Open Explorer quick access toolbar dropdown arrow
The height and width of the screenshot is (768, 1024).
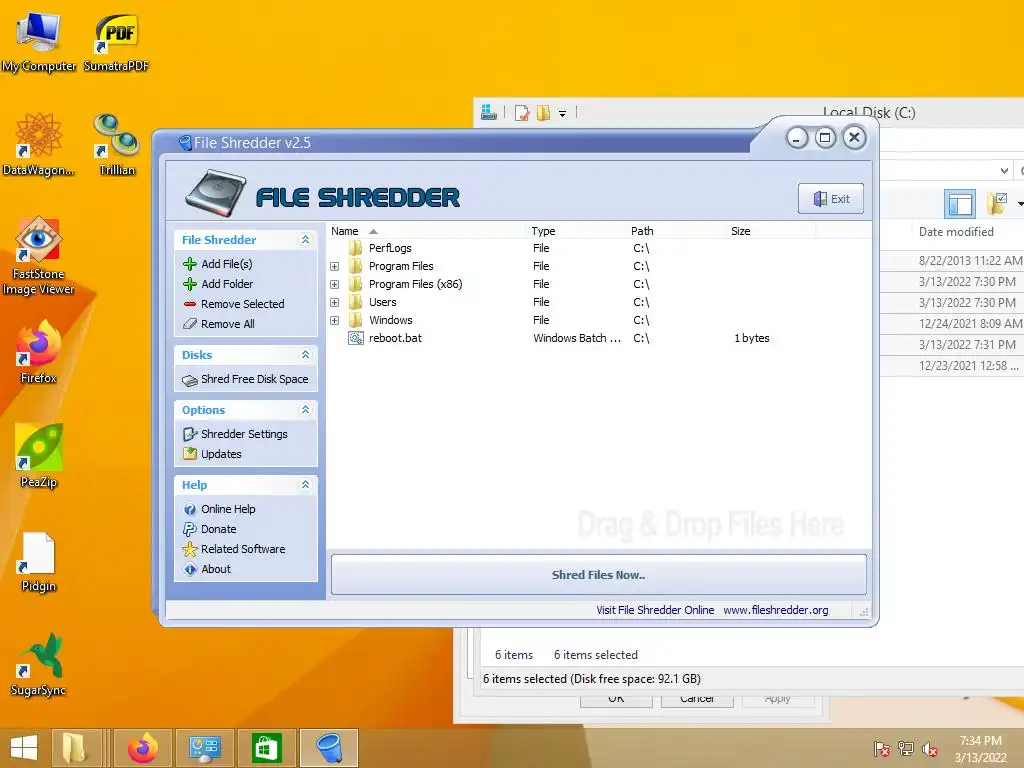pos(562,114)
